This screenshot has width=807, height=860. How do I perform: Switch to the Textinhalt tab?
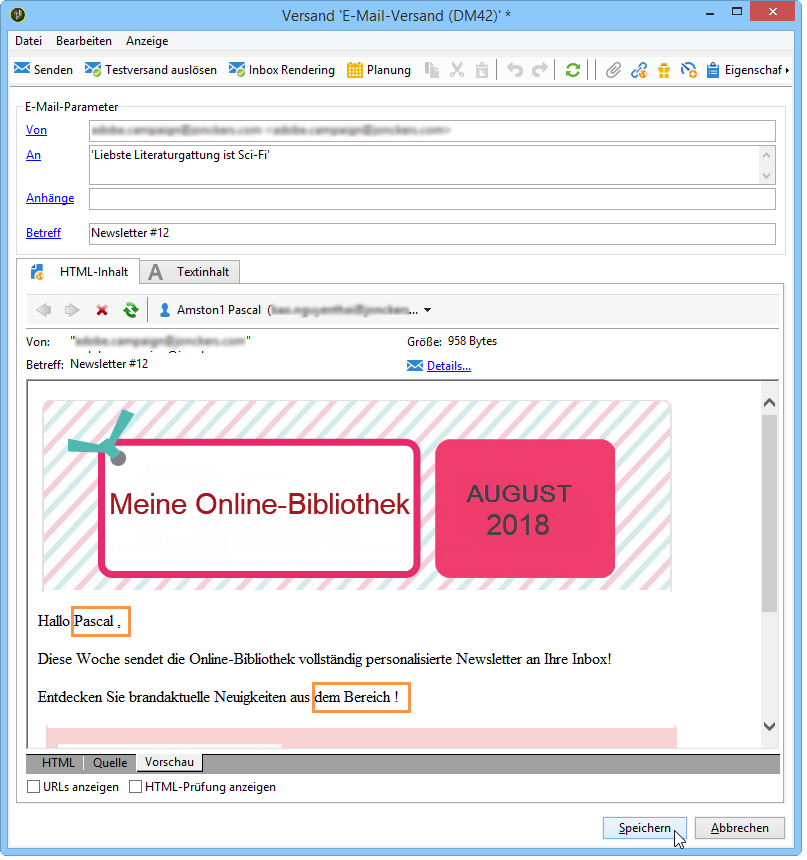coord(190,273)
